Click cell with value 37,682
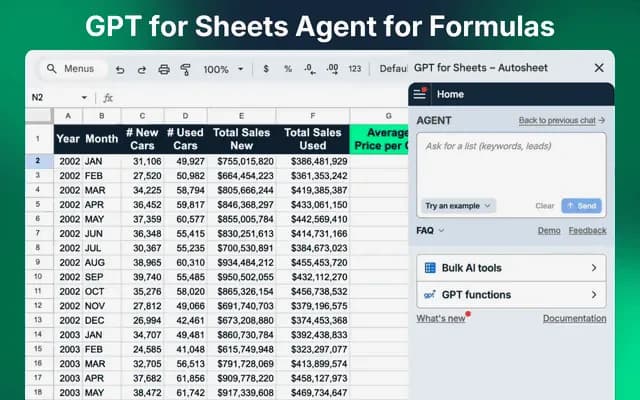 click(x=142, y=378)
